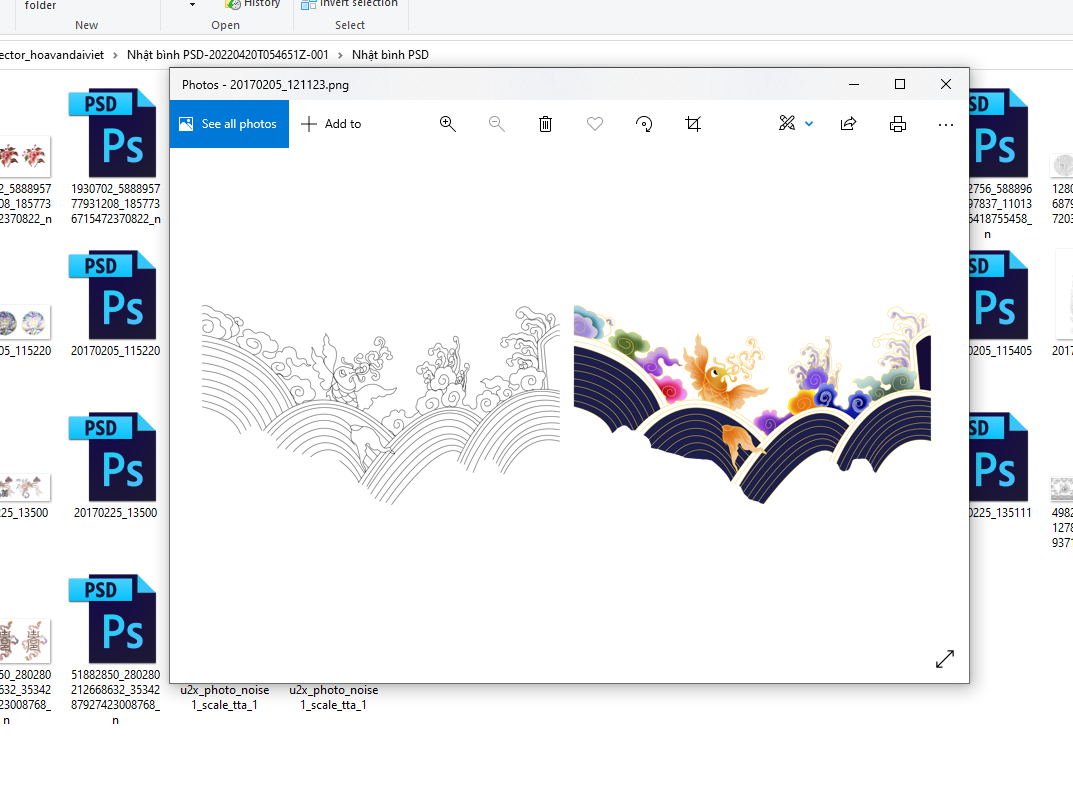Click 'Nhật bình PSD' breadcrumb folder
This screenshot has width=1073, height=797.
click(x=390, y=55)
